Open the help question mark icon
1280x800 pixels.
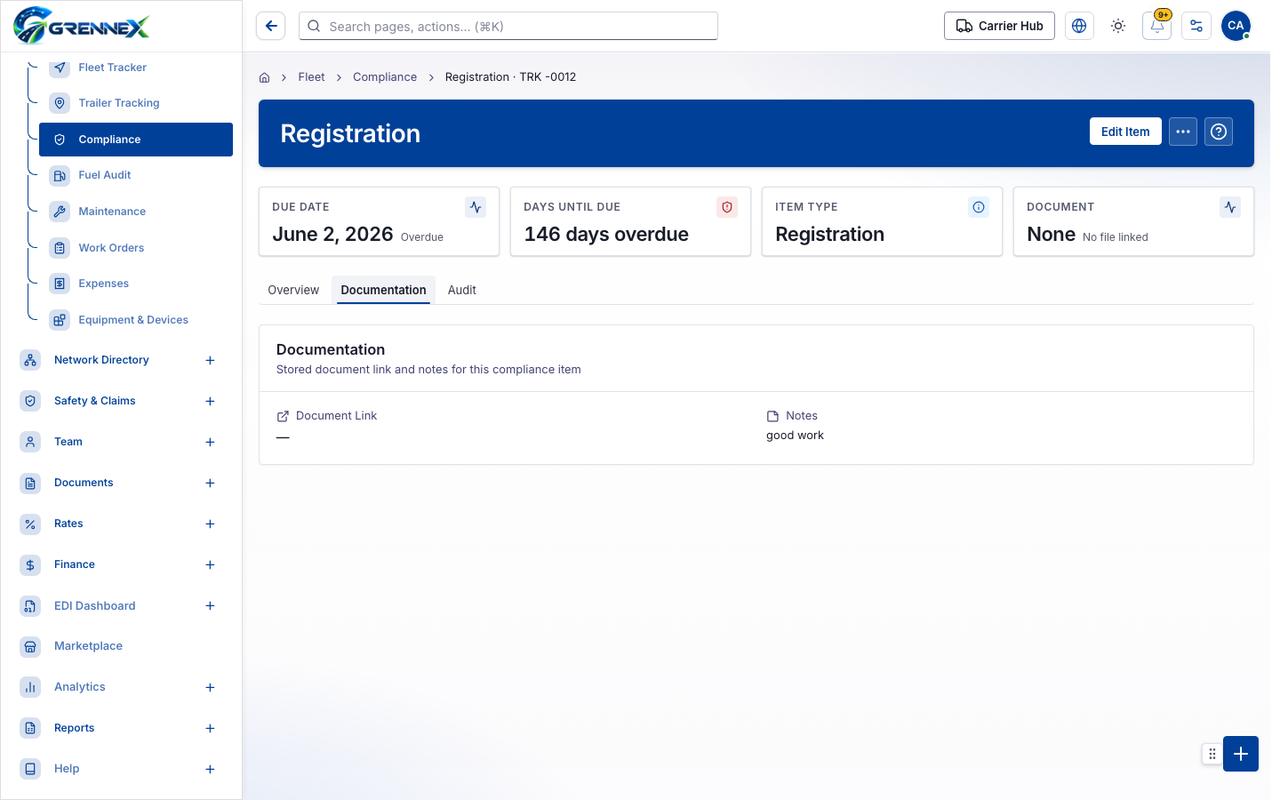pos(1219,132)
